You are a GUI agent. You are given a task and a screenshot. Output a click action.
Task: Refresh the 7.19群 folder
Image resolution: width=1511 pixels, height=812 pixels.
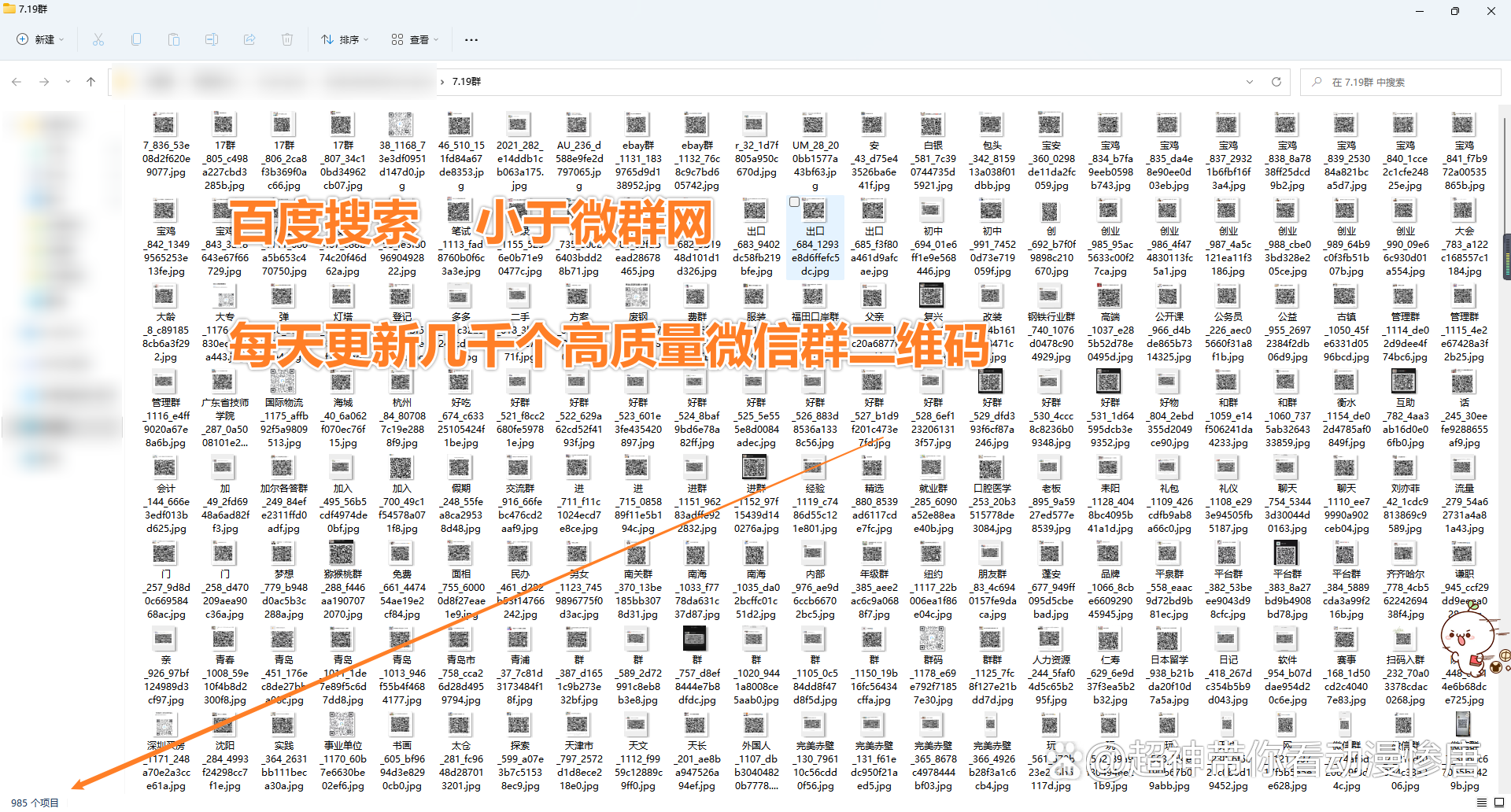click(x=1276, y=82)
